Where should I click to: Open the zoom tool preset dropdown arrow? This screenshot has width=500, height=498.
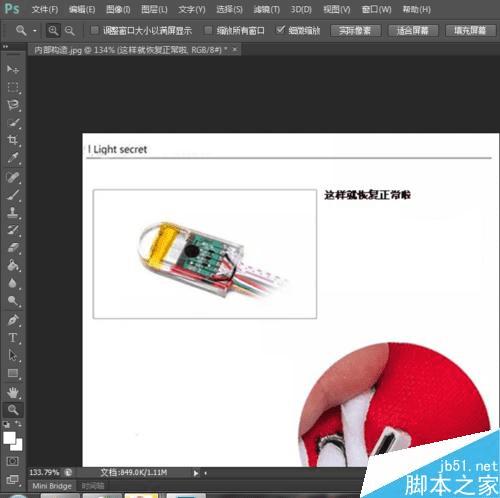pyautogui.click(x=35, y=31)
